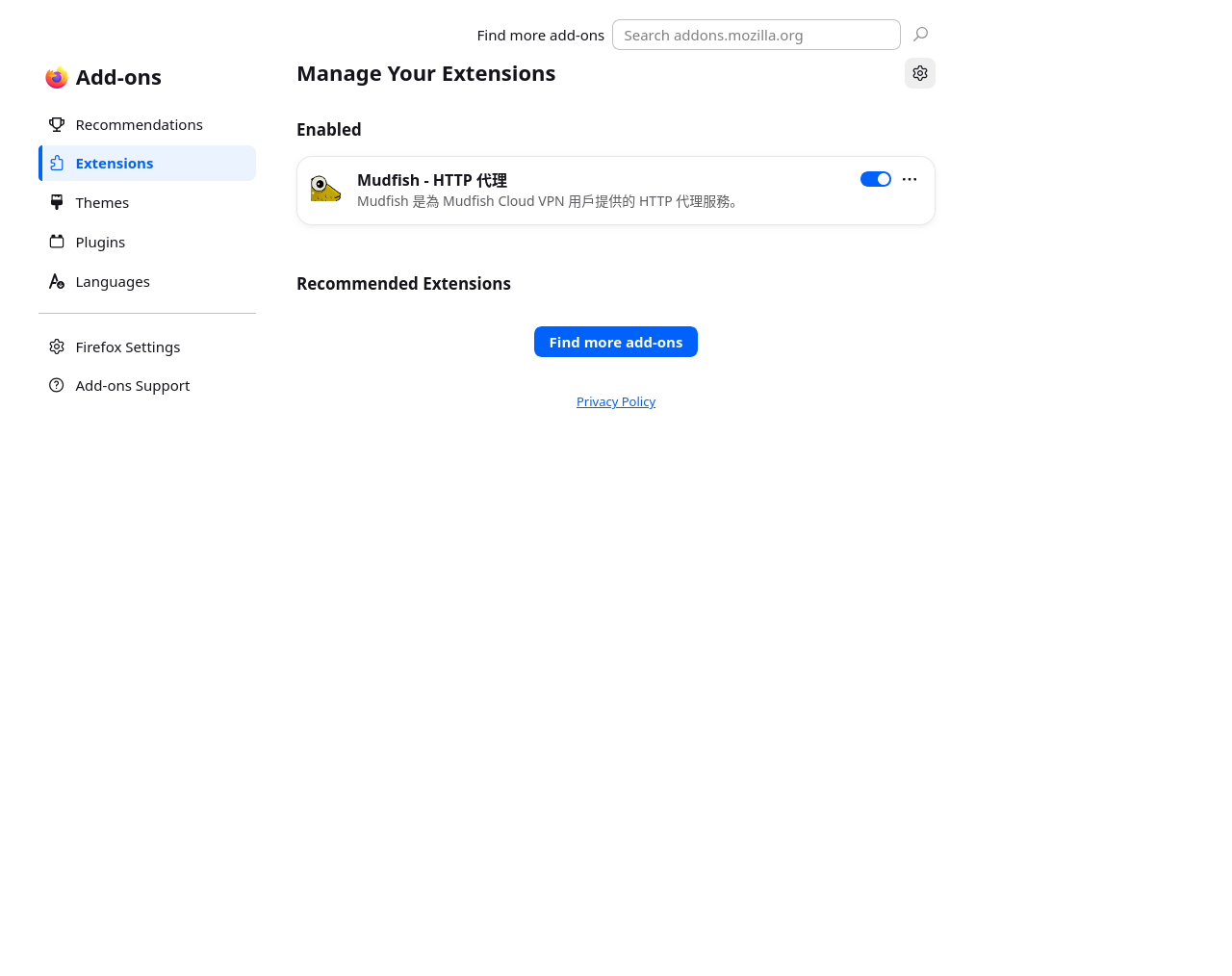Open Mudfish more options ellipsis menu
Image resolution: width=1232 pixels, height=976 pixels.
[910, 179]
